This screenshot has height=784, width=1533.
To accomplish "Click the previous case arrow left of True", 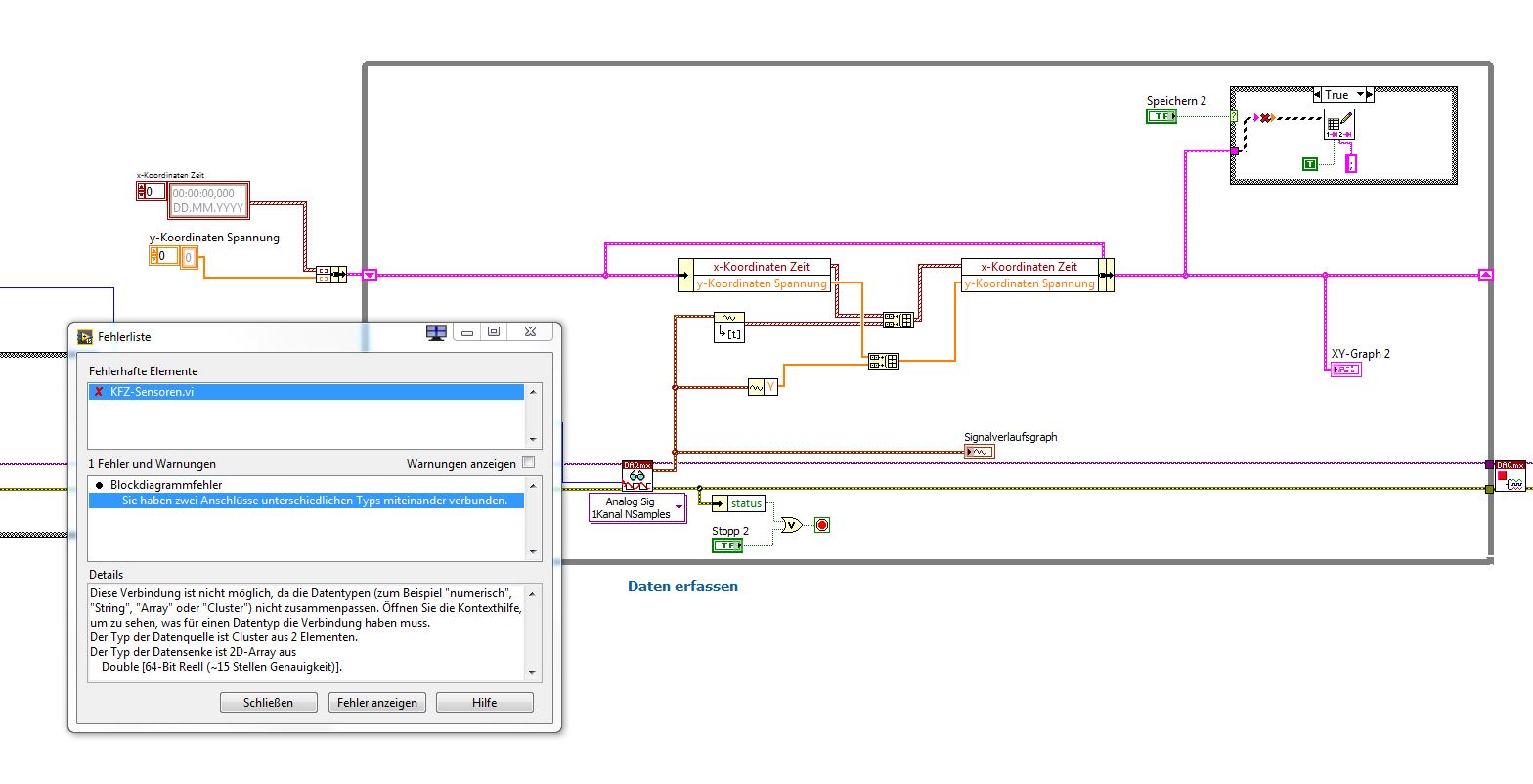I will [x=1319, y=95].
